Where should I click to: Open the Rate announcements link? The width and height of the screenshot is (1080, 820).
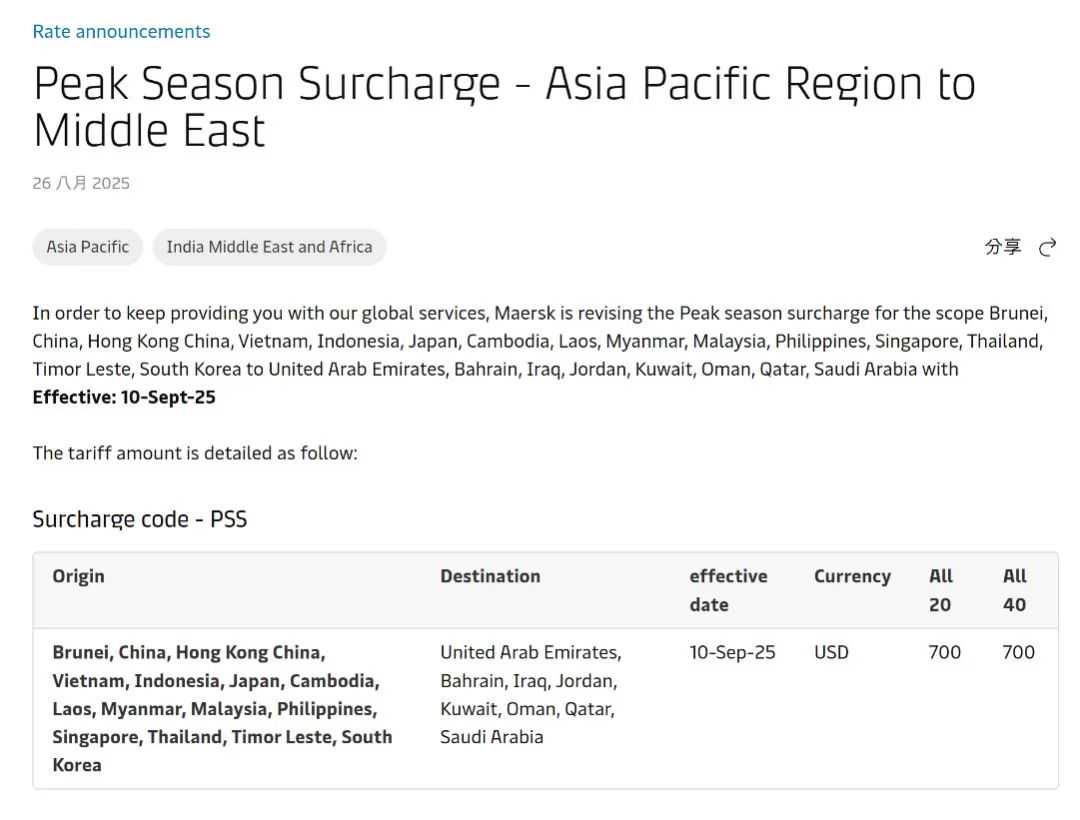pyautogui.click(x=121, y=31)
